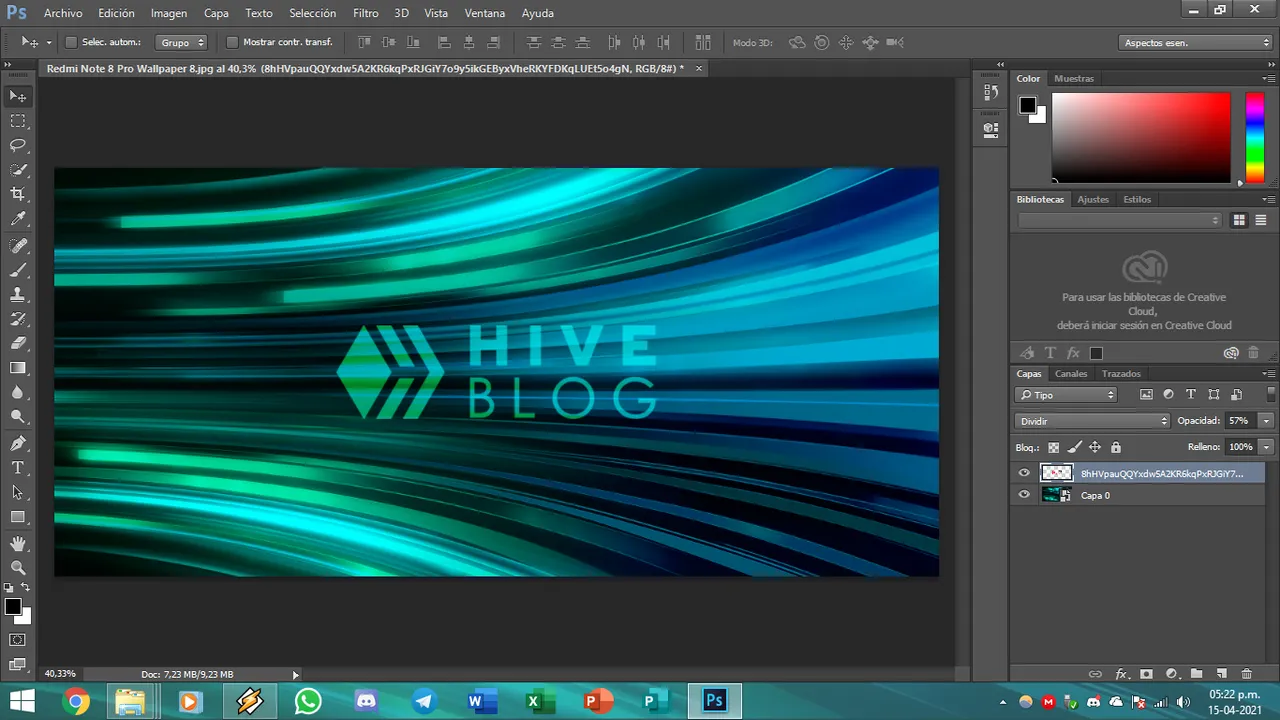1280x720 pixels.
Task: Enable Mostrar contr. transf. checkbox
Action: click(x=232, y=42)
